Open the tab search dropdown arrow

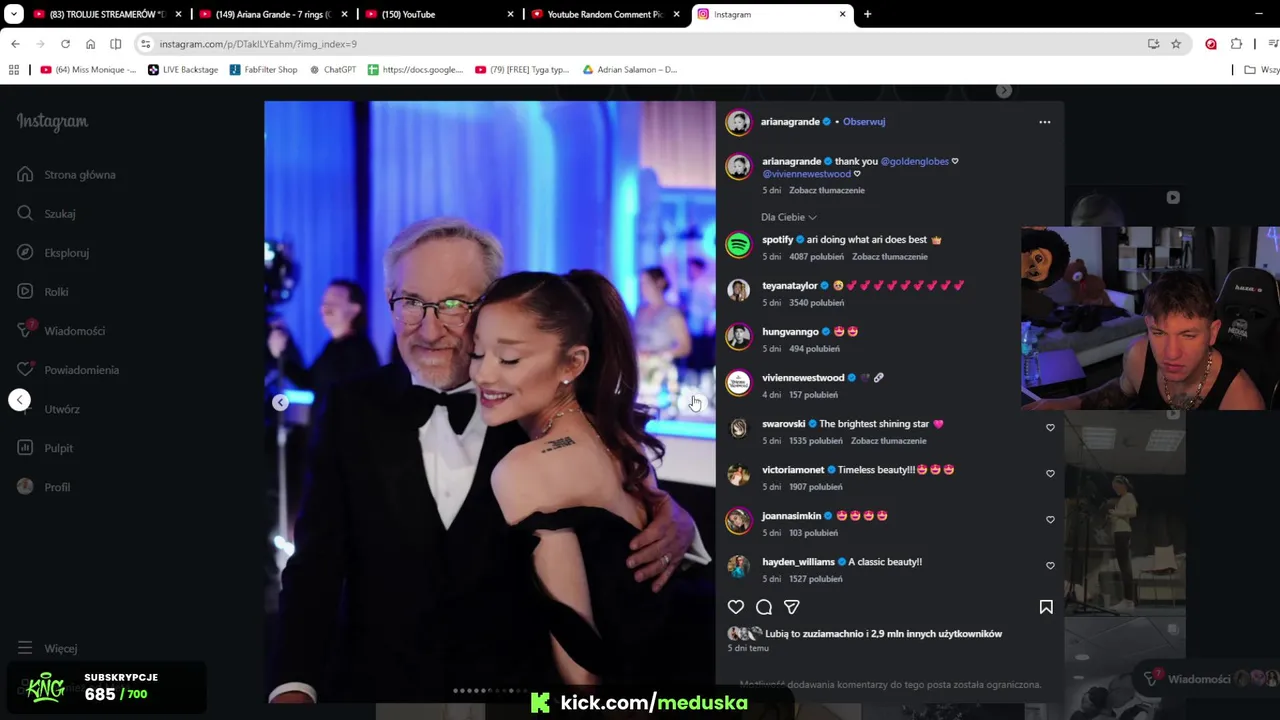click(x=14, y=14)
